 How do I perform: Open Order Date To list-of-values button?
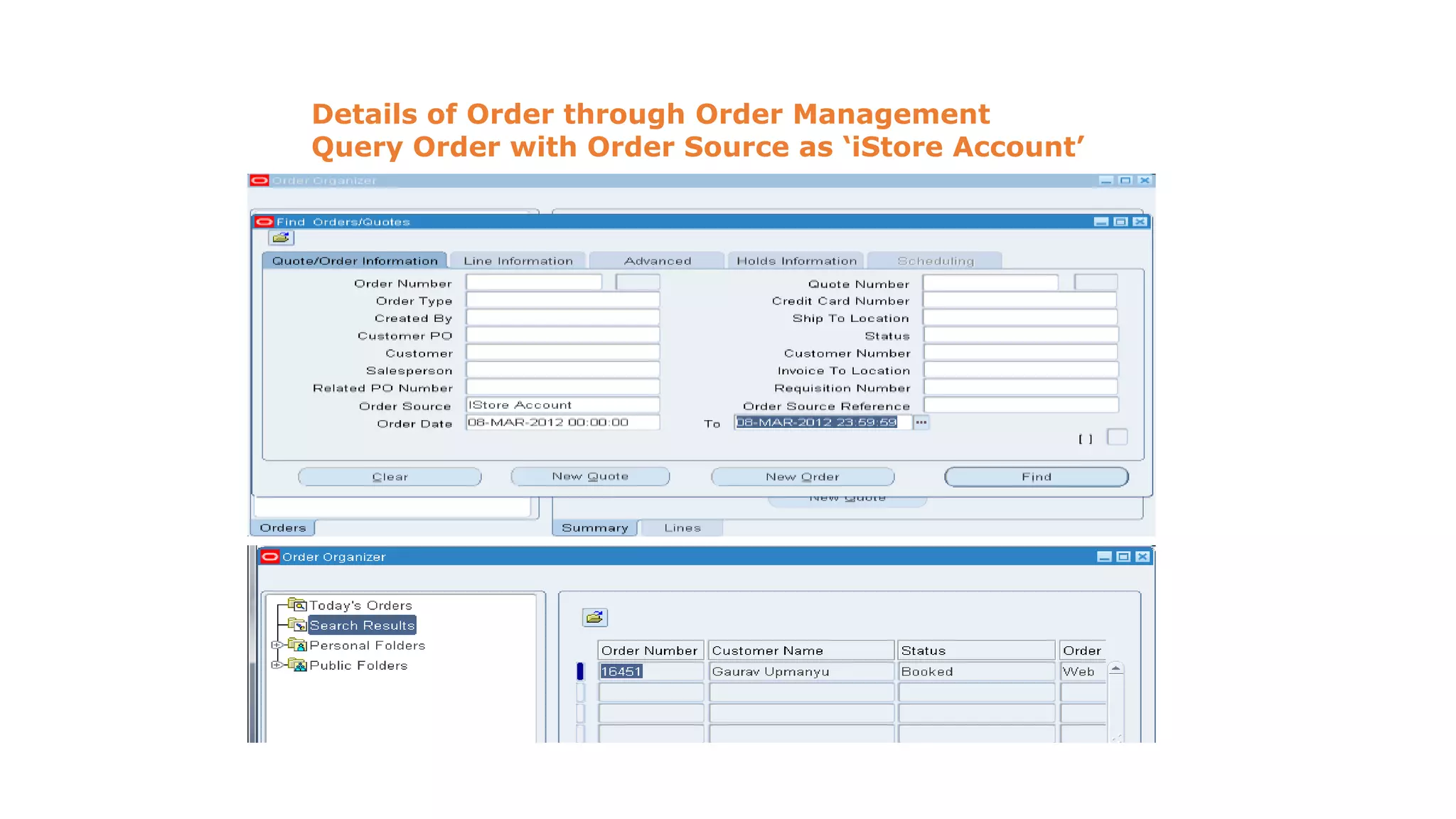pos(921,422)
